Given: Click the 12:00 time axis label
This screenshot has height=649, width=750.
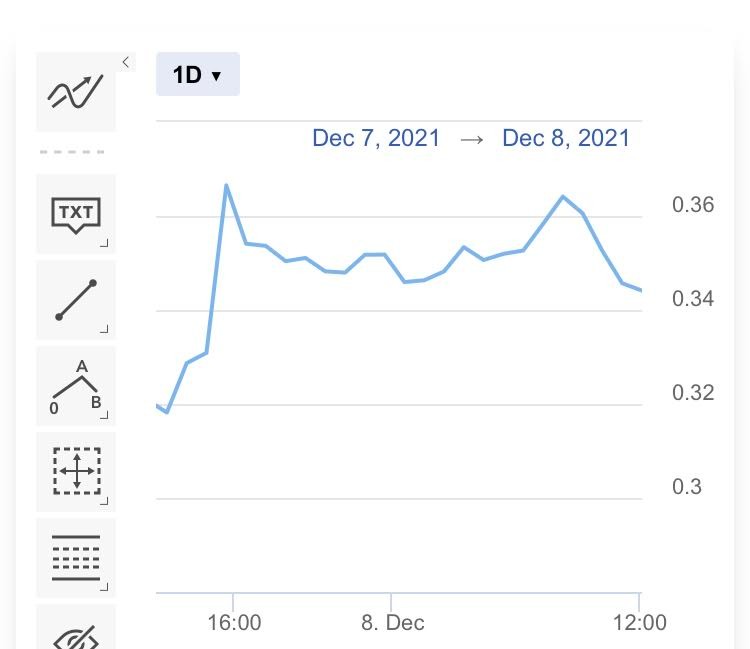Looking at the screenshot, I should (x=640, y=623).
